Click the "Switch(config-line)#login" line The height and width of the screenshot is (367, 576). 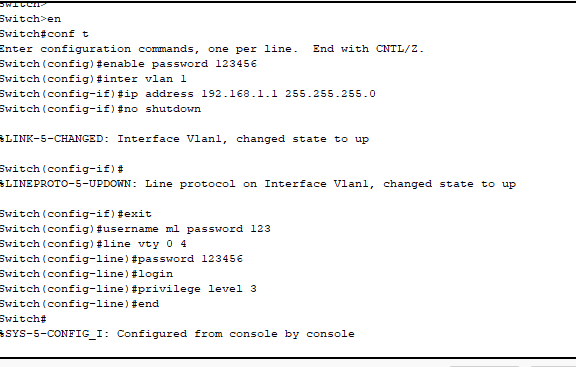[x=86, y=274]
